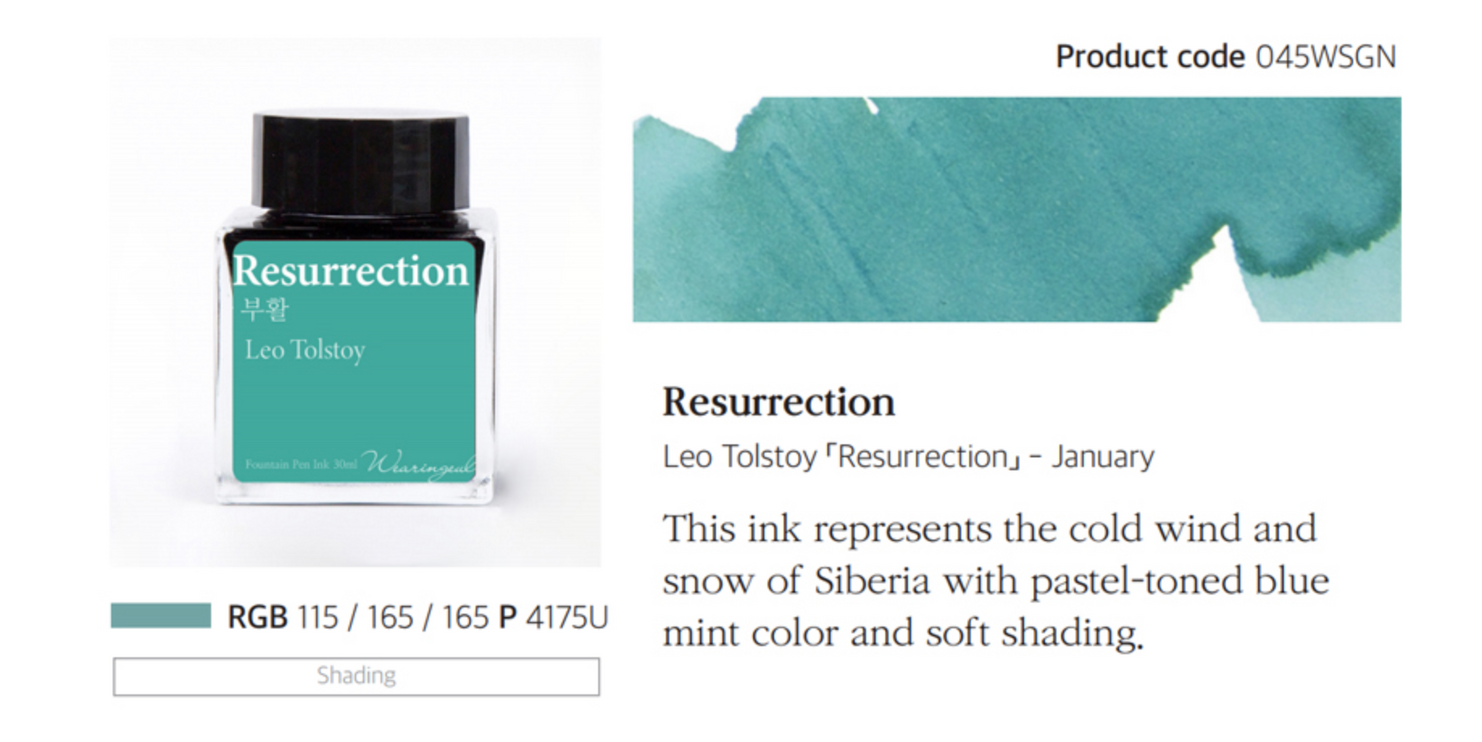Click 'mint color and soft shading' text
The image size is (1482, 742).
902,633
